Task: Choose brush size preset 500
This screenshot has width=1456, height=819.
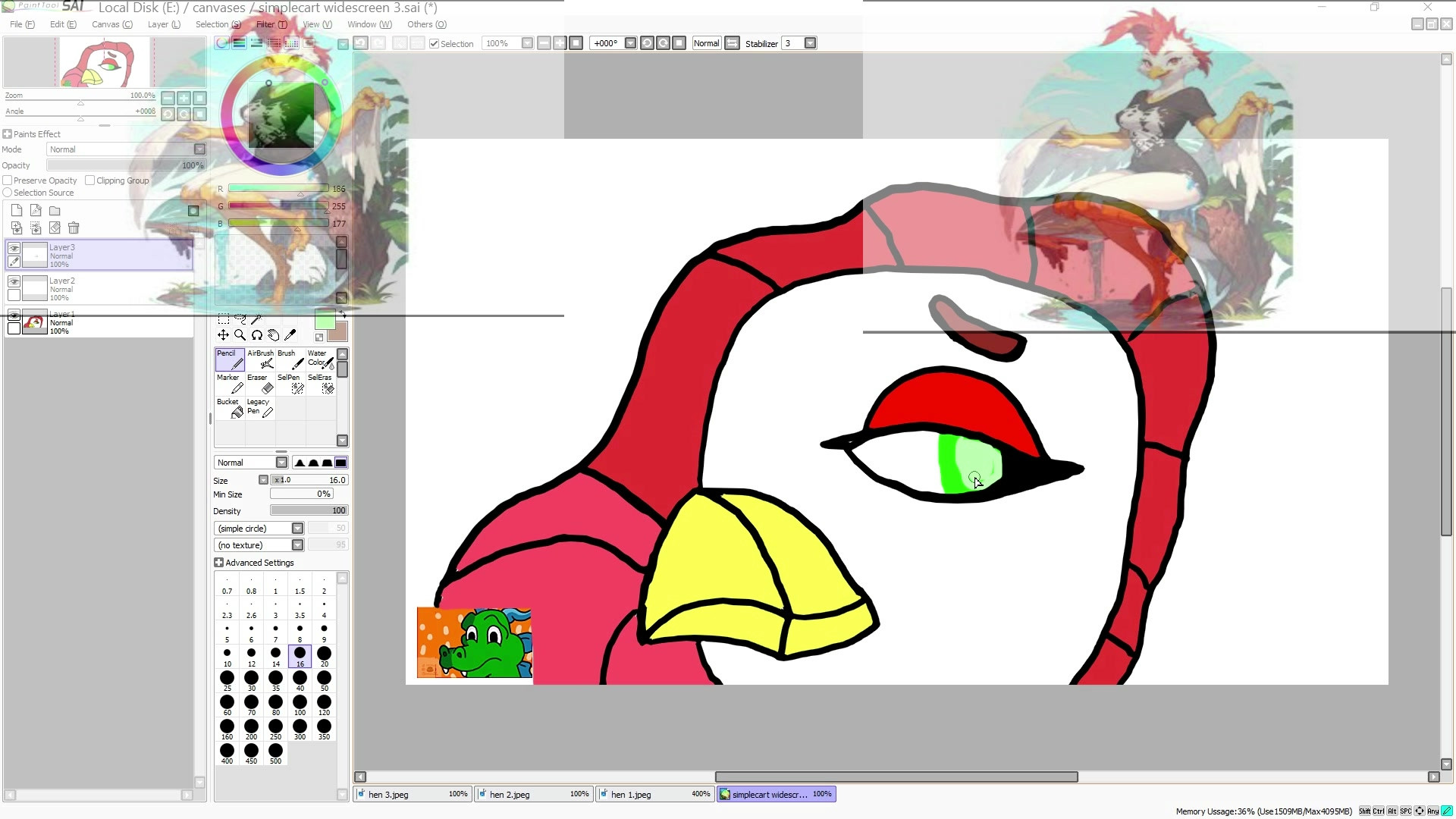Action: pos(275,754)
